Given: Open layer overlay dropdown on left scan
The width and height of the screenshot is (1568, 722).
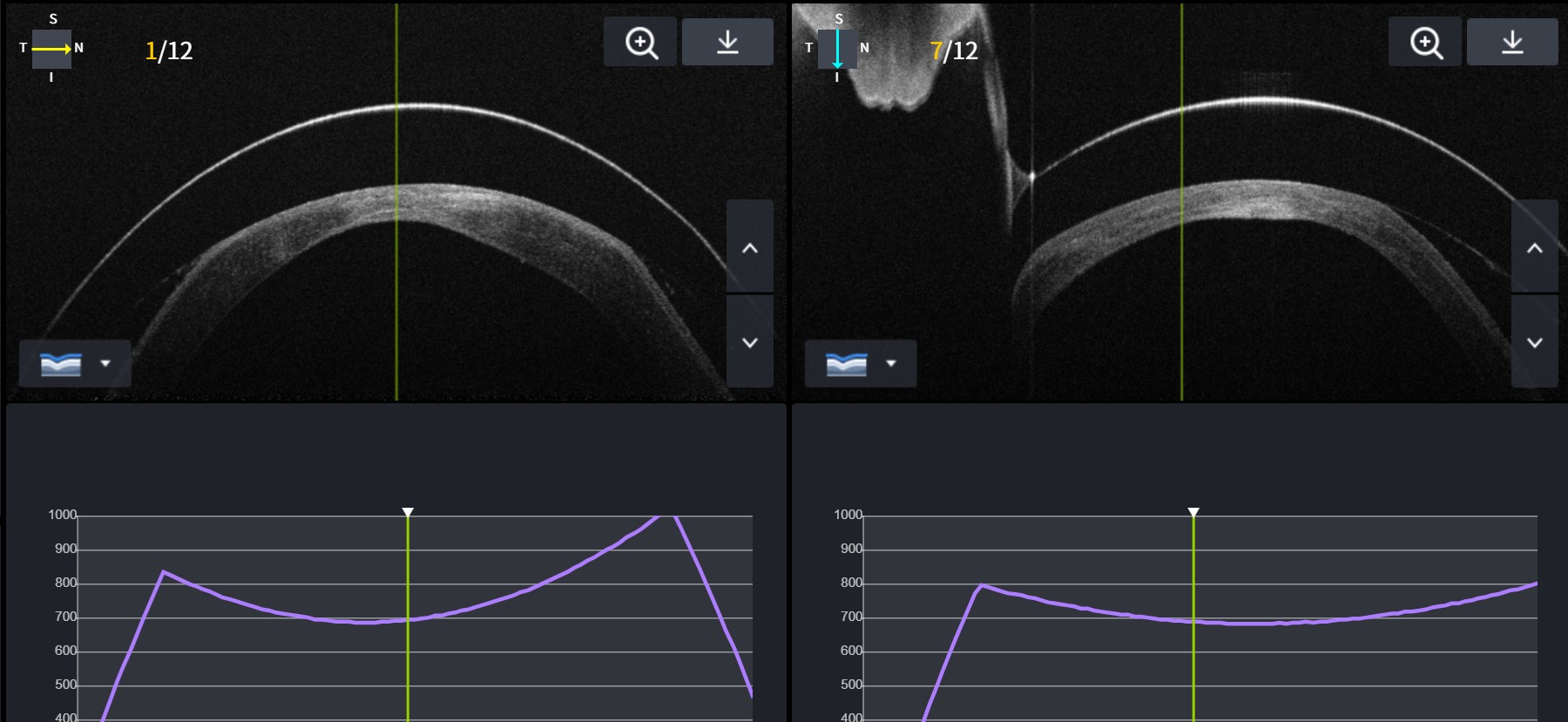Looking at the screenshot, I should coord(75,363).
